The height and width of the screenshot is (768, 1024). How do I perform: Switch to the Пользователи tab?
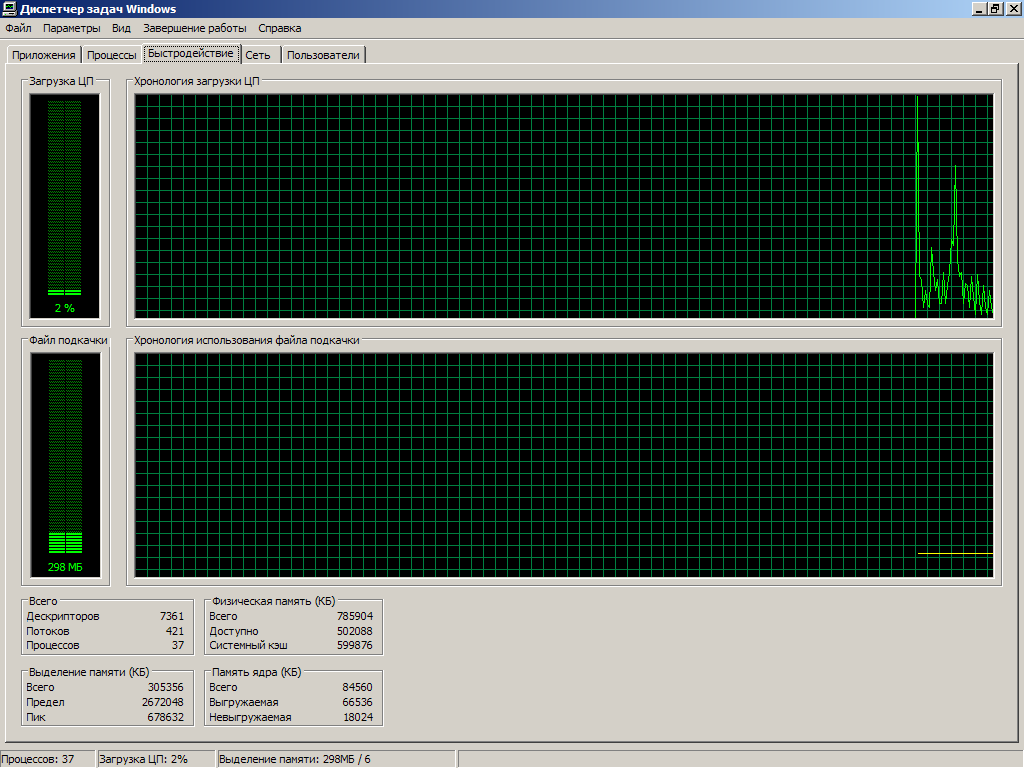pyautogui.click(x=323, y=55)
